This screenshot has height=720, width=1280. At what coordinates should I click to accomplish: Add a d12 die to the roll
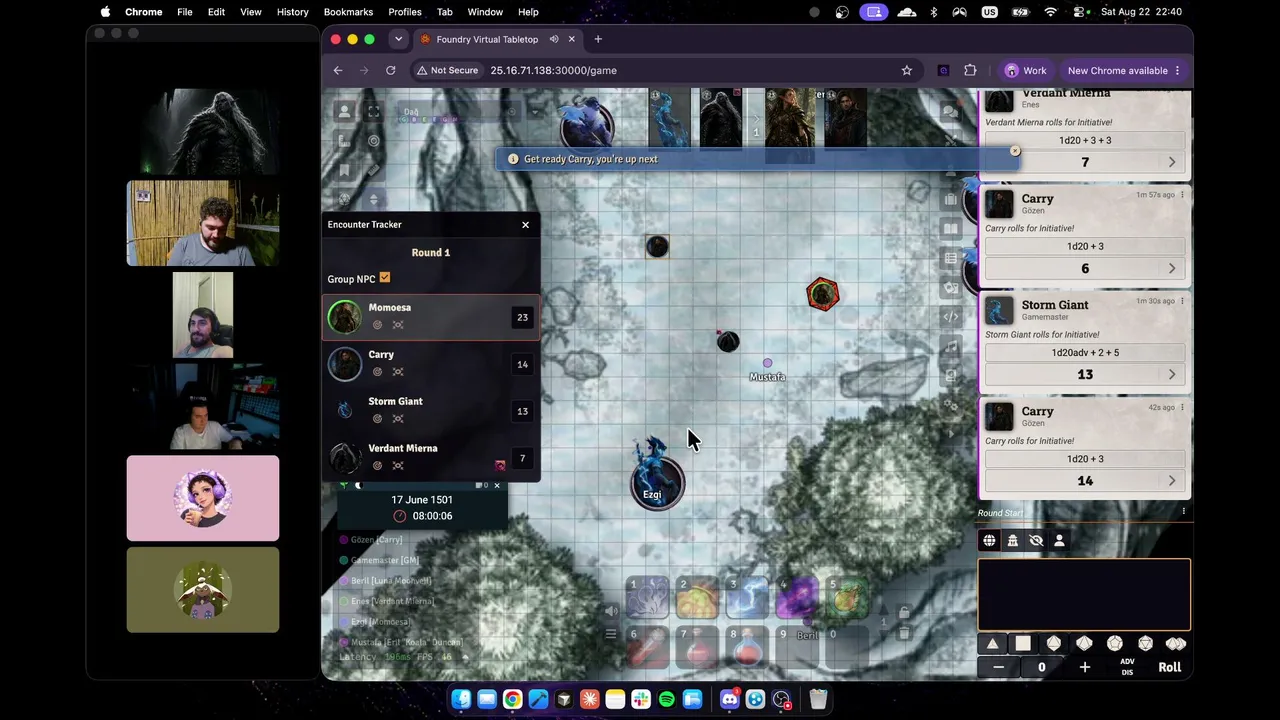[x=1115, y=644]
